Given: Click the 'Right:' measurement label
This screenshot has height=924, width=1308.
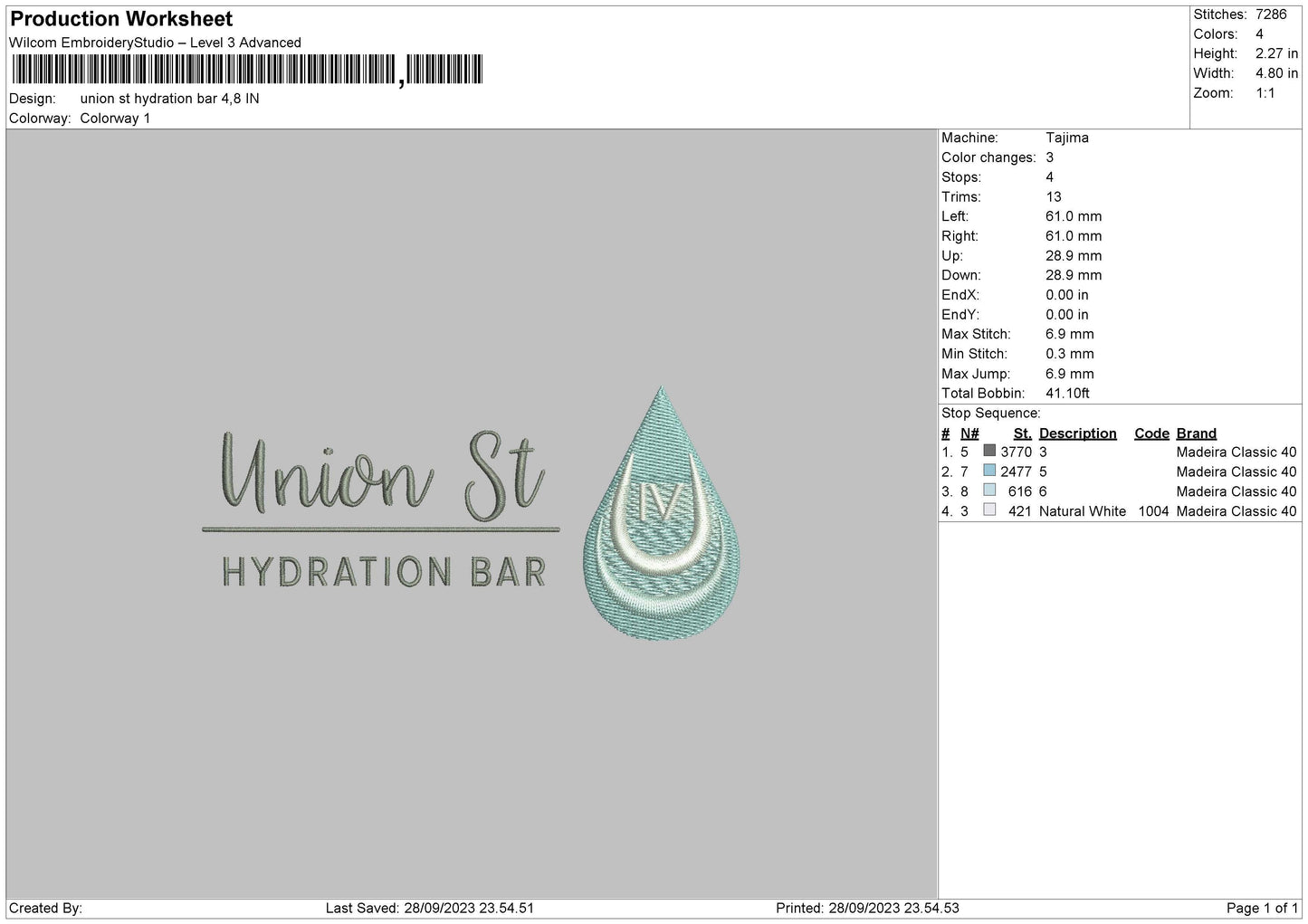Looking at the screenshot, I should [960, 236].
